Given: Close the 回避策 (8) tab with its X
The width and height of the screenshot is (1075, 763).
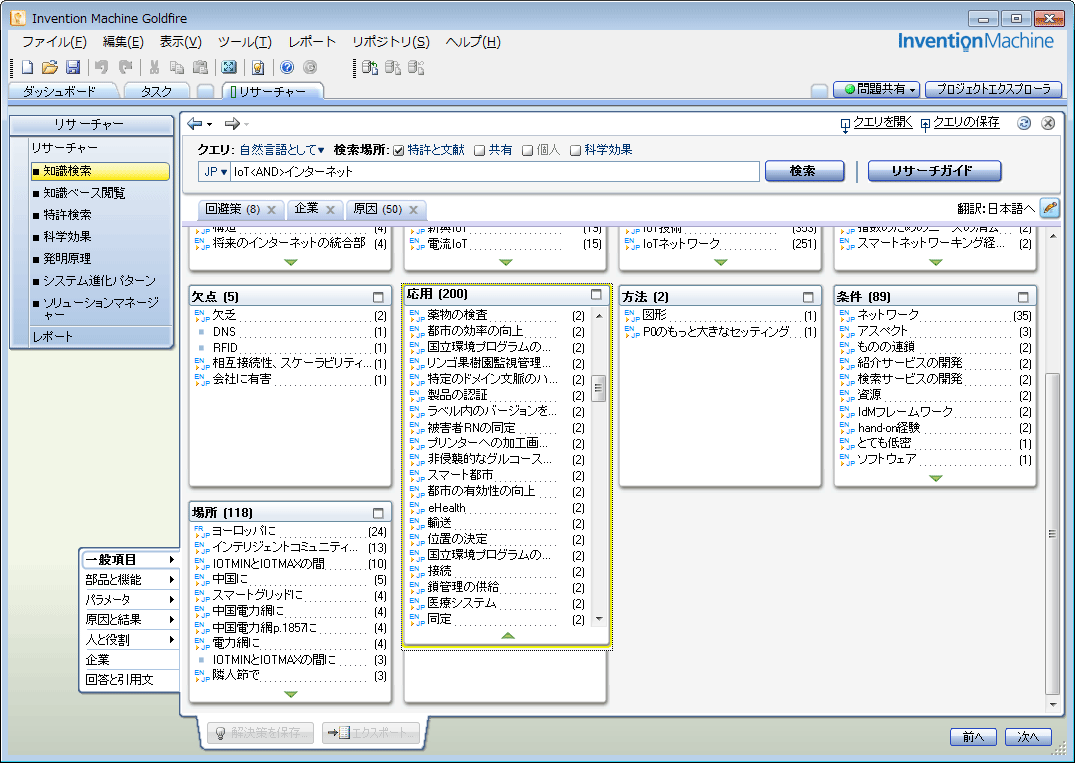Looking at the screenshot, I should (x=271, y=210).
